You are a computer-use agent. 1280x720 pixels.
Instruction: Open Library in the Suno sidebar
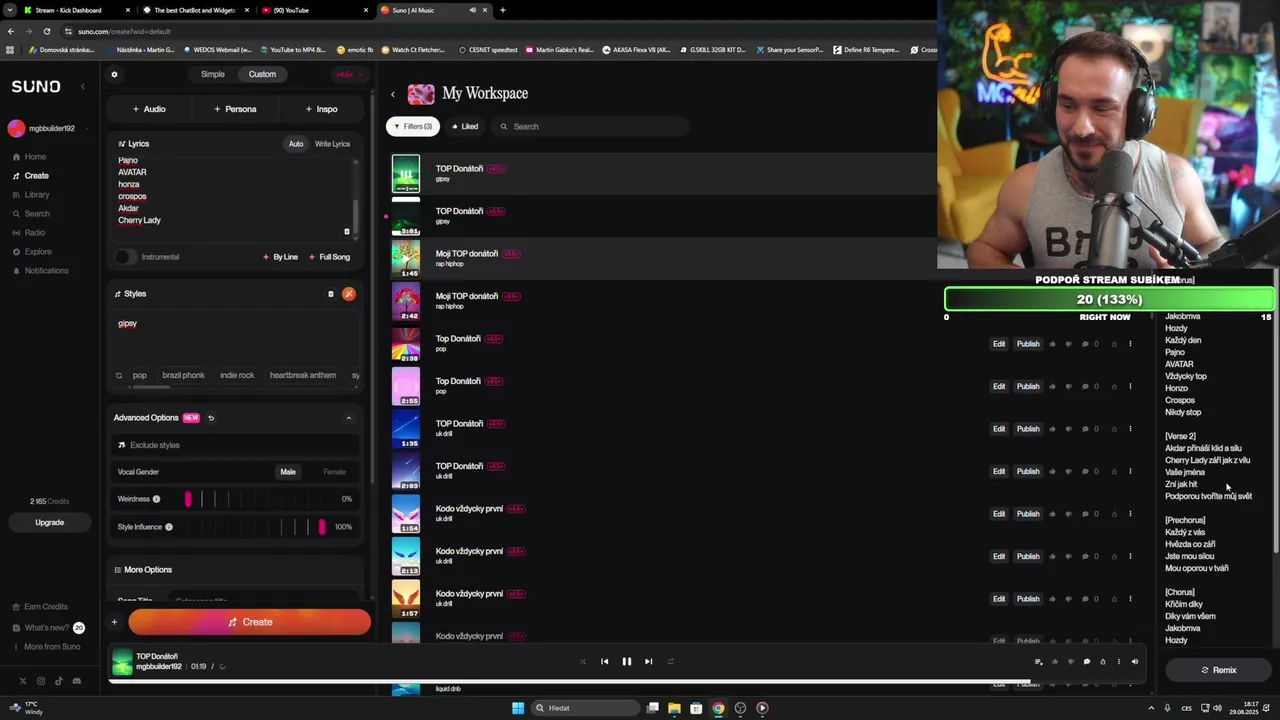[37, 195]
